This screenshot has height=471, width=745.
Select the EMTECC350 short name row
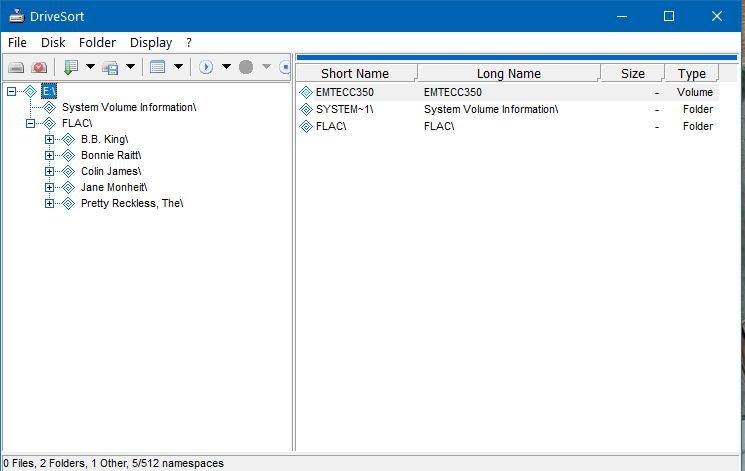point(344,92)
